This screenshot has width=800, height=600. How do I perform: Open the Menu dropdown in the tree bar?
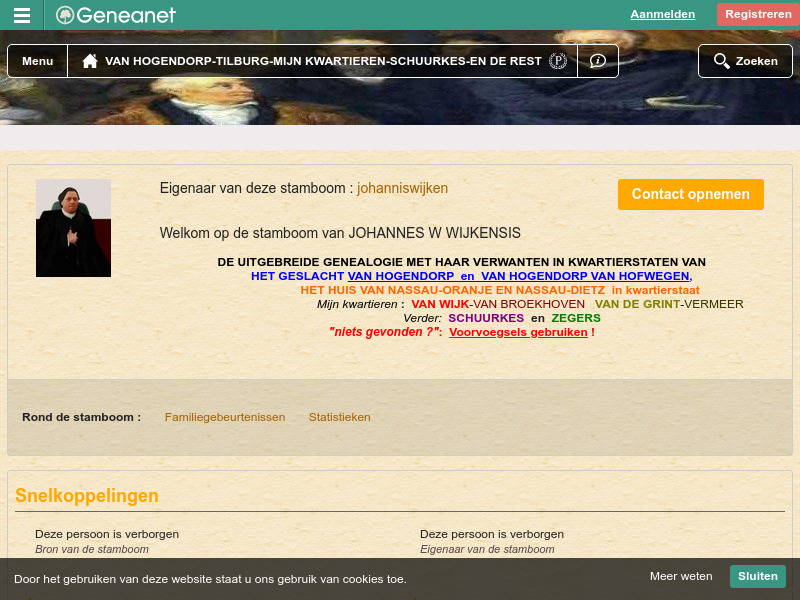click(37, 60)
